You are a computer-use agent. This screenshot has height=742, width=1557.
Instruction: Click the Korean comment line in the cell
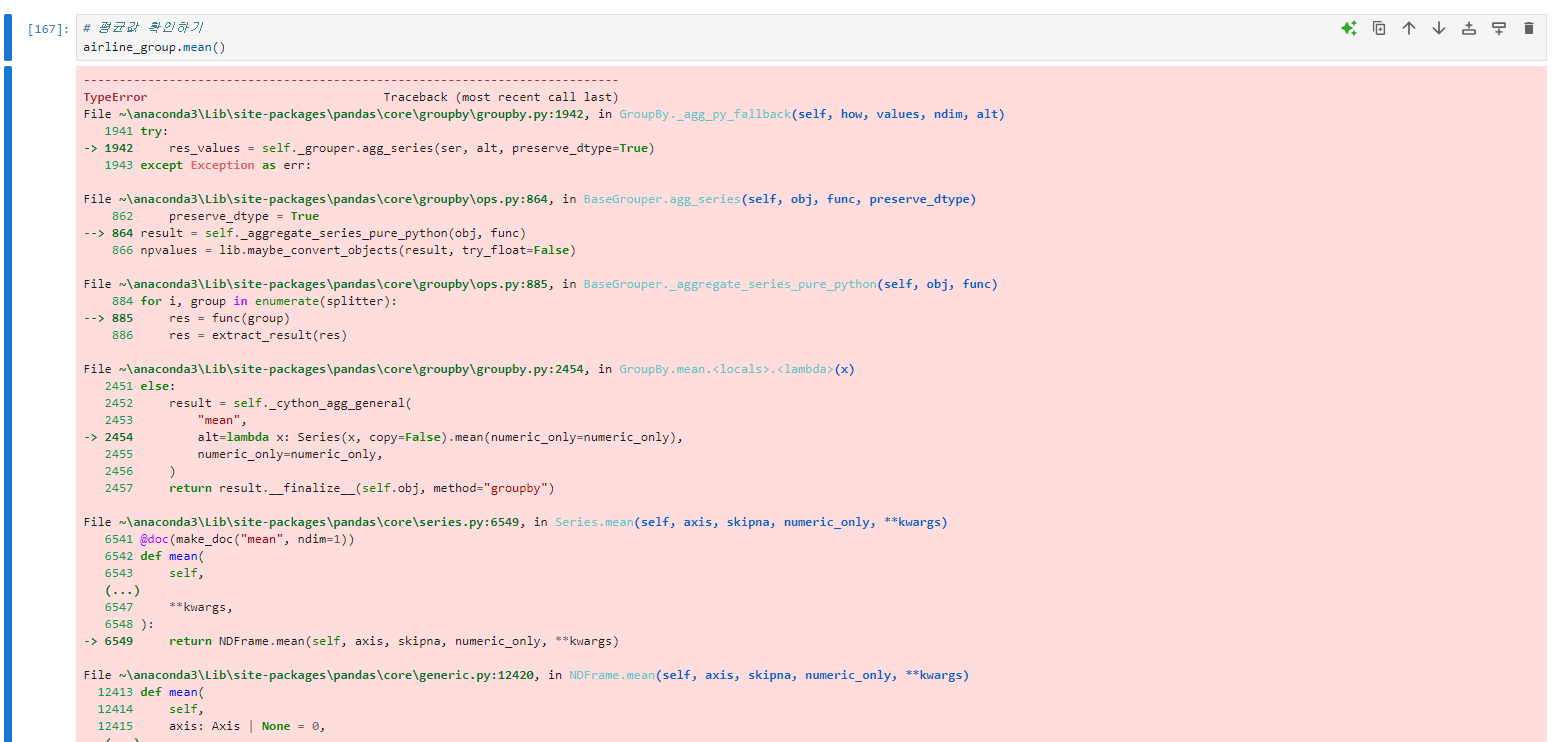(143, 28)
